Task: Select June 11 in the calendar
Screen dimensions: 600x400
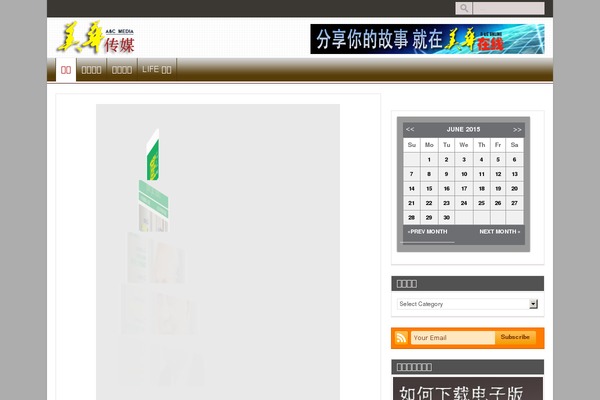Action: pos(481,174)
